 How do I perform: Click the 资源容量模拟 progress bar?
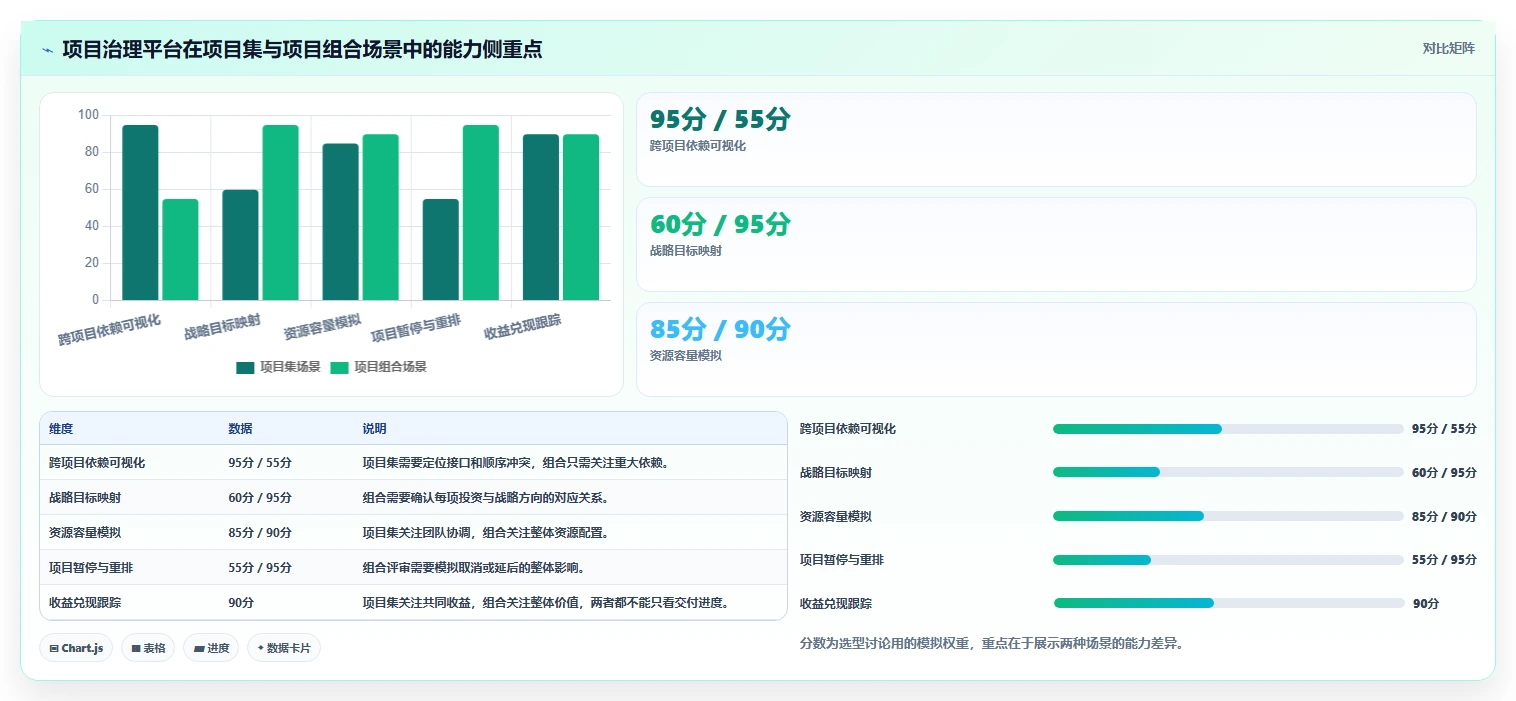click(1228, 516)
